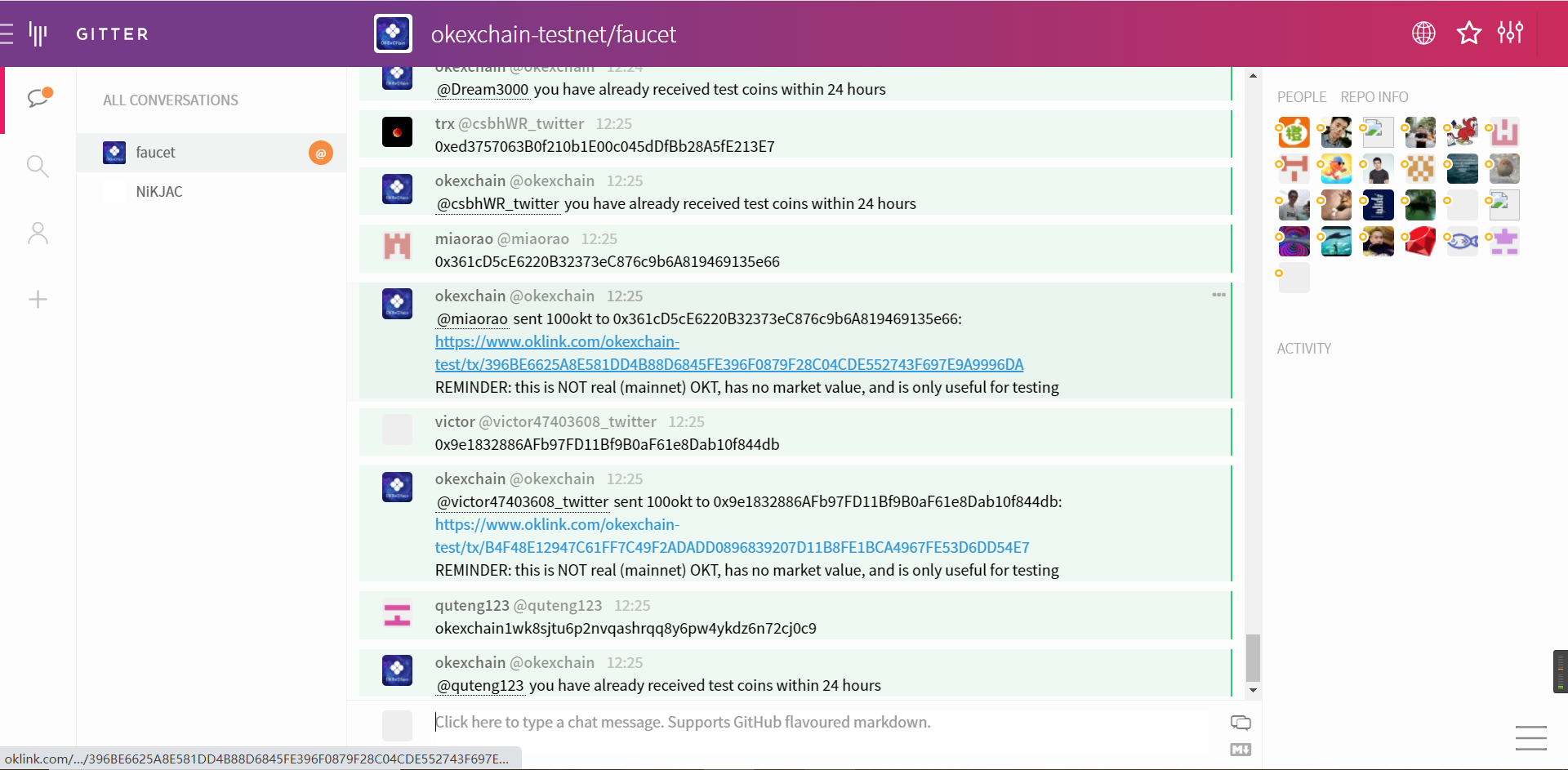
Task: Switch to the PEOPLE tab
Action: pos(1301,97)
